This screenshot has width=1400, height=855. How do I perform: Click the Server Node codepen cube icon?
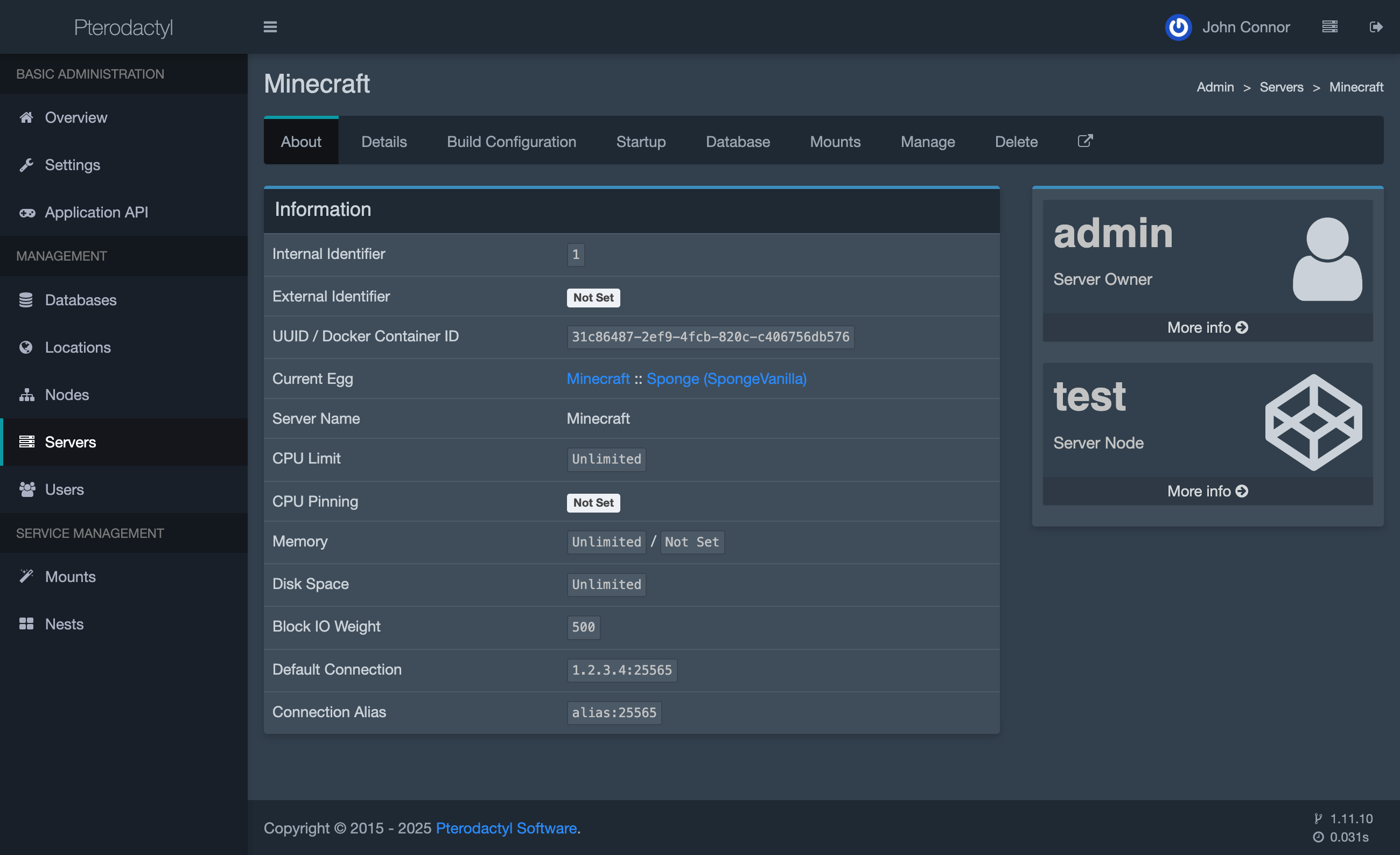(1314, 422)
